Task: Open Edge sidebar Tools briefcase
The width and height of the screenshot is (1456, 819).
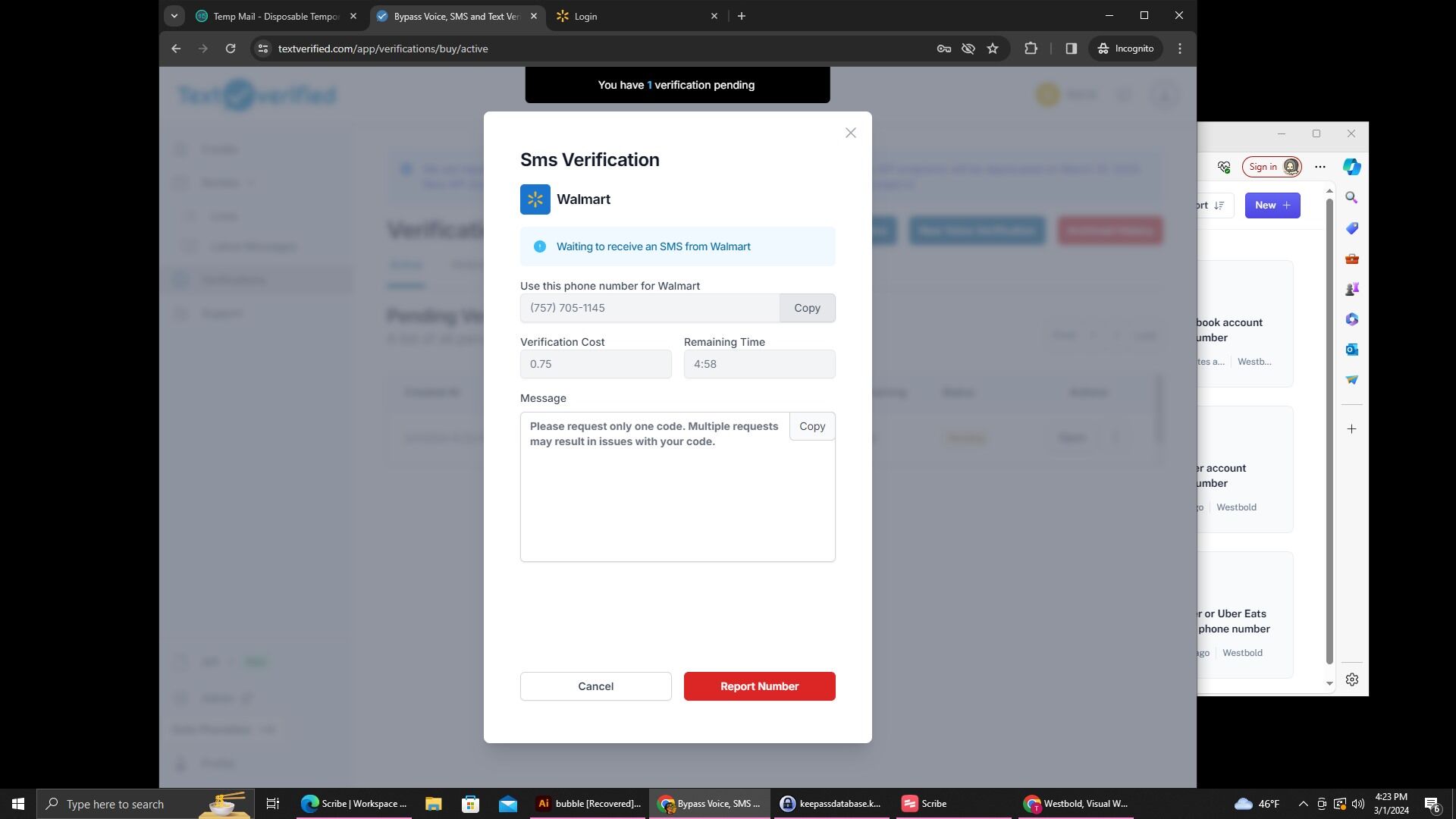Action: [x=1351, y=259]
